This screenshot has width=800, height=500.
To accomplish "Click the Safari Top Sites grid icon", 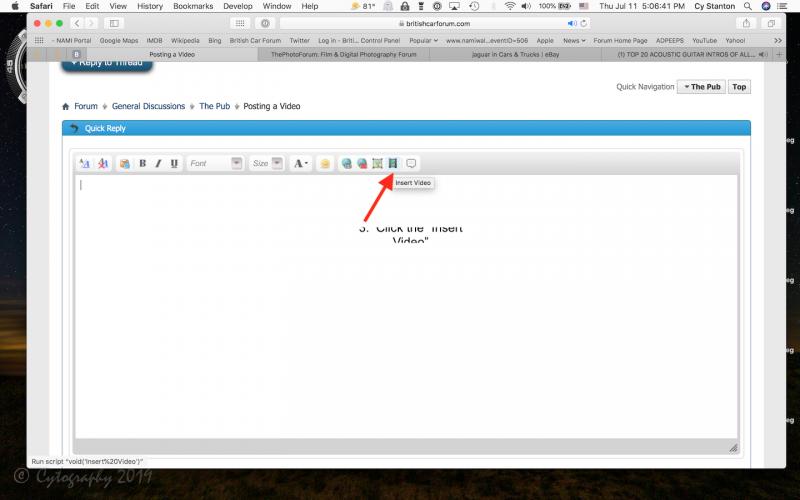I will point(240,23).
